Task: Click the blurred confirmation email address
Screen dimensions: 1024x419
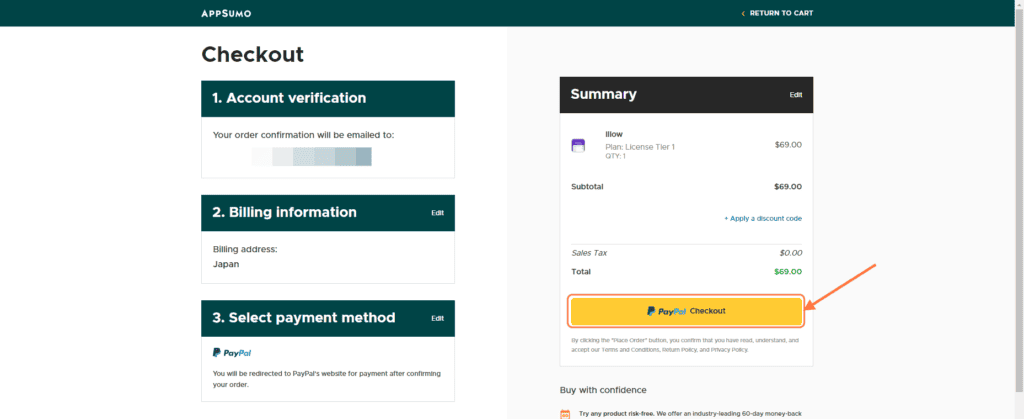Action: 312,157
